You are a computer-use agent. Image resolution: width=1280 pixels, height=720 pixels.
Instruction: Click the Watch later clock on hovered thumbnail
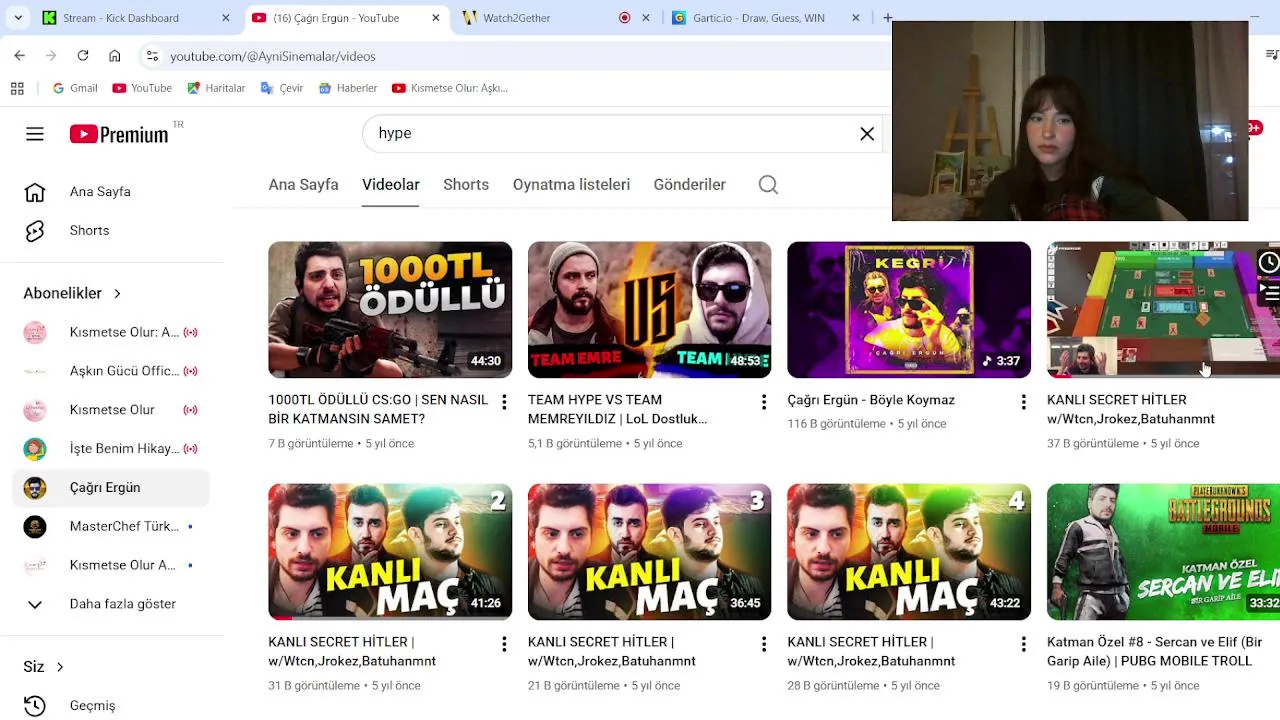pyautogui.click(x=1268, y=262)
